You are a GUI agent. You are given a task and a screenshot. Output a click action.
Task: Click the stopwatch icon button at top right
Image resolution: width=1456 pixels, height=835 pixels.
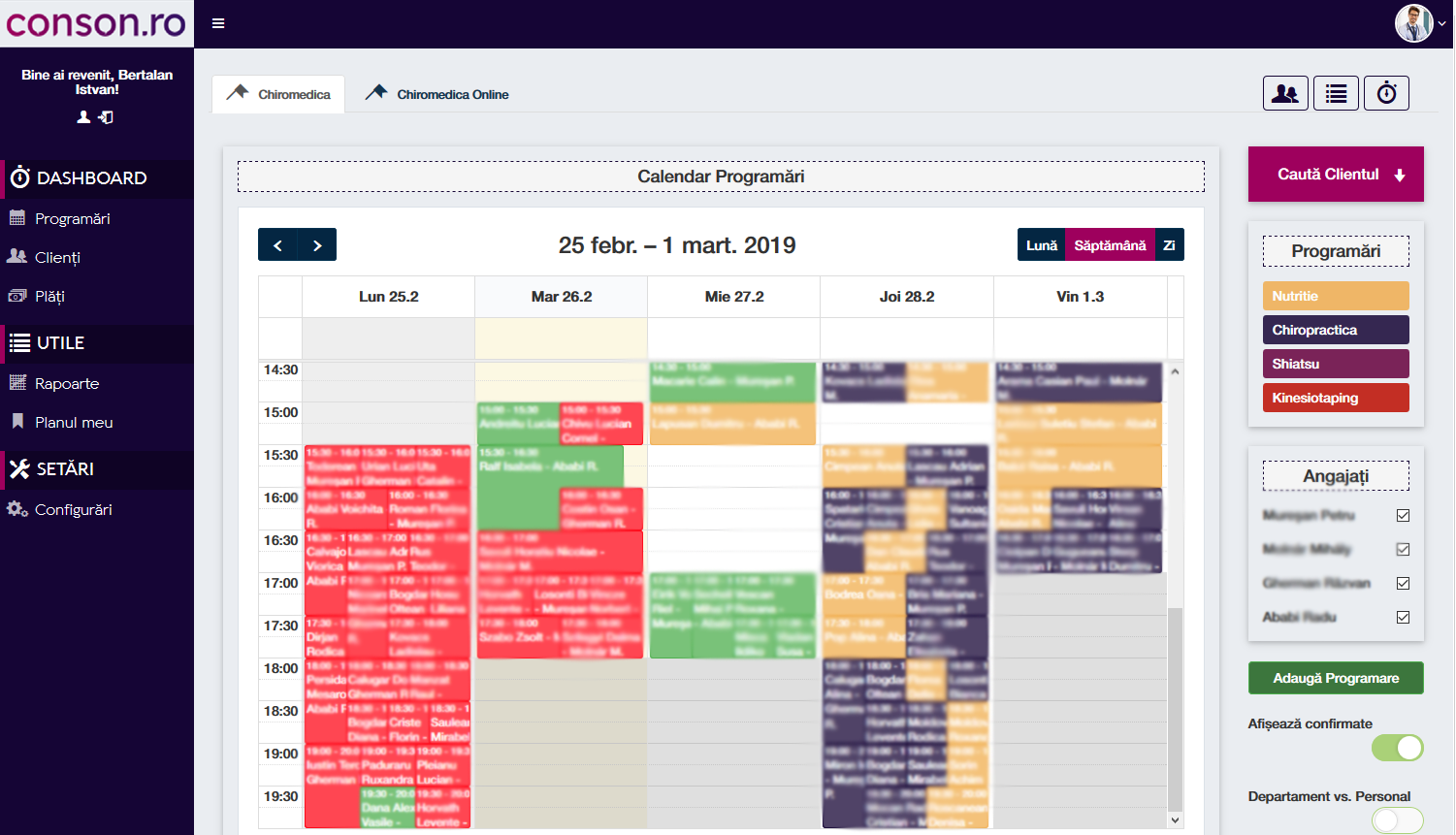1386,93
